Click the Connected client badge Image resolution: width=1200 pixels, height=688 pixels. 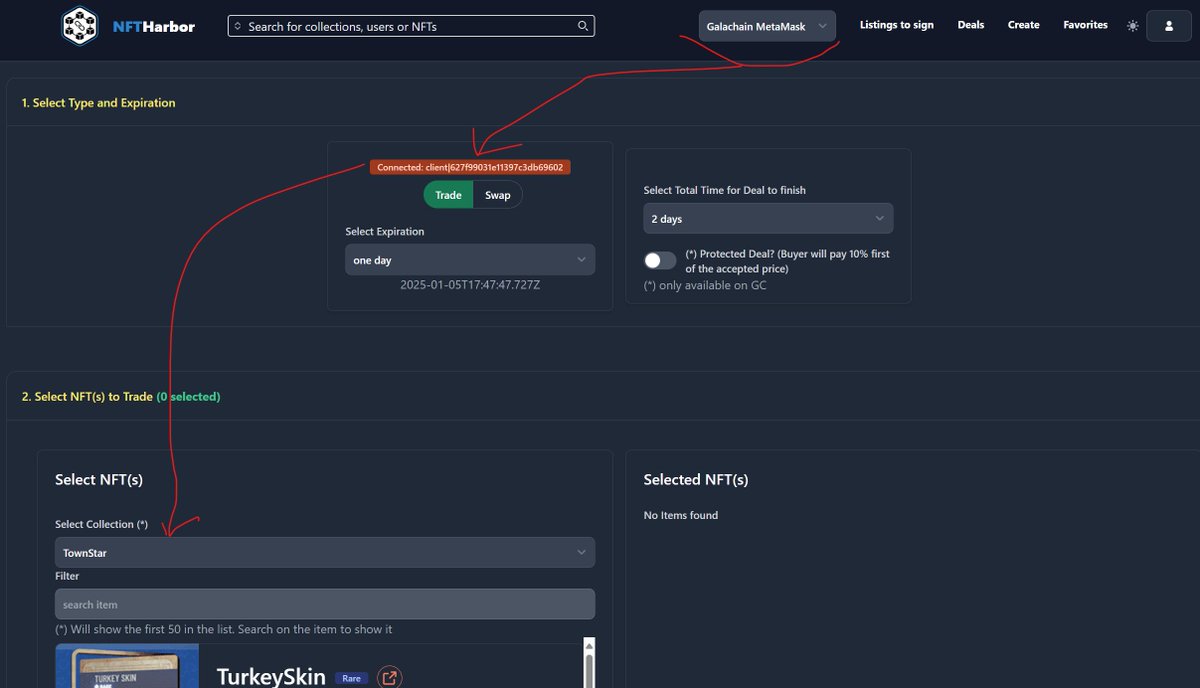pos(470,166)
